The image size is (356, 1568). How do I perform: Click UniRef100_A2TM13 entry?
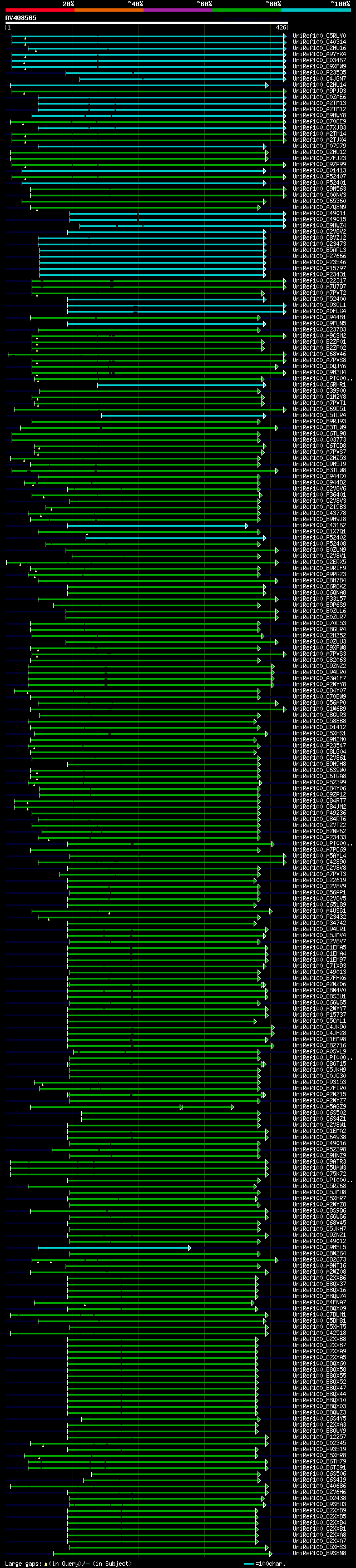pos(319,103)
